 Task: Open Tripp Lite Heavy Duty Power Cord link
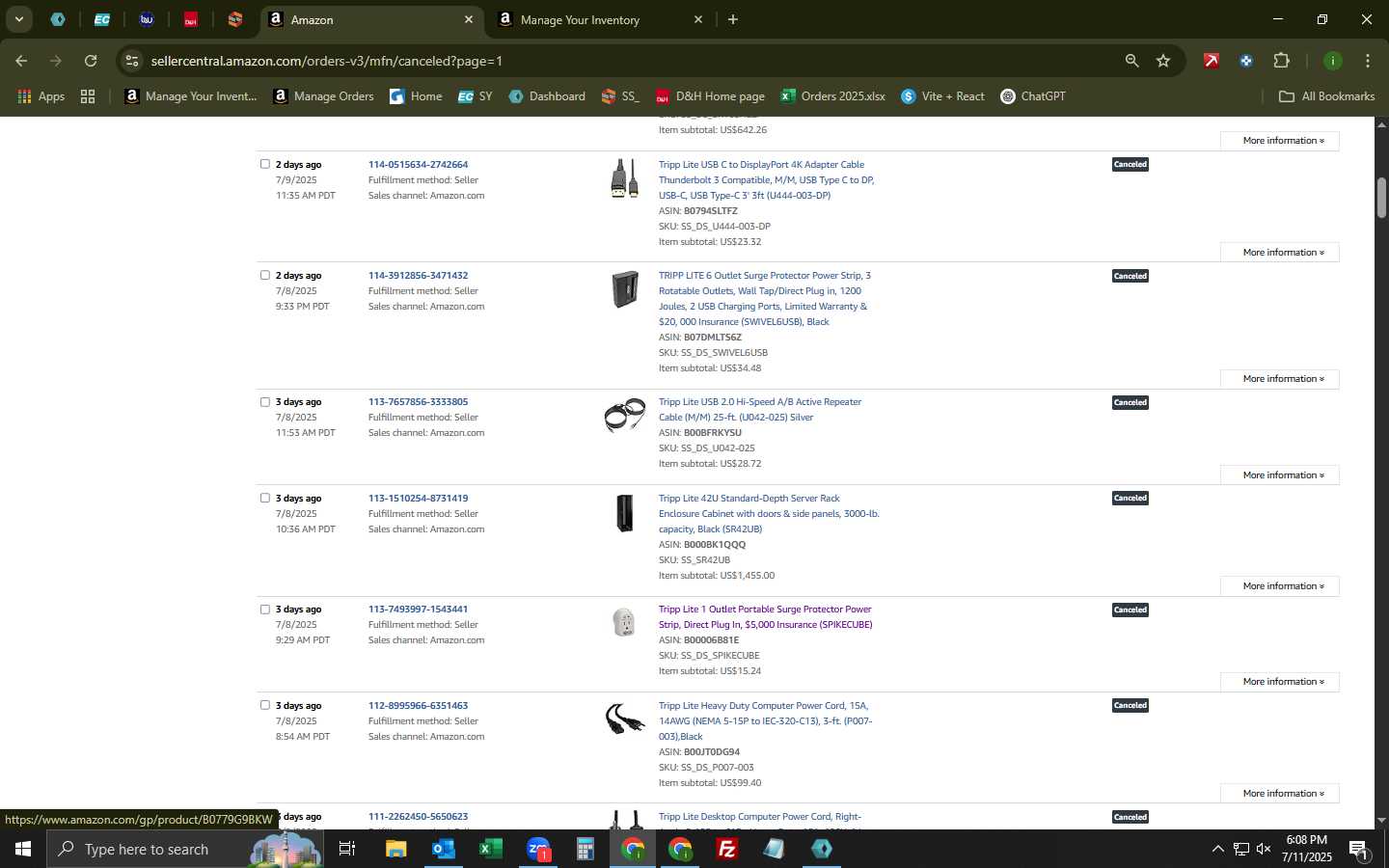point(765,720)
